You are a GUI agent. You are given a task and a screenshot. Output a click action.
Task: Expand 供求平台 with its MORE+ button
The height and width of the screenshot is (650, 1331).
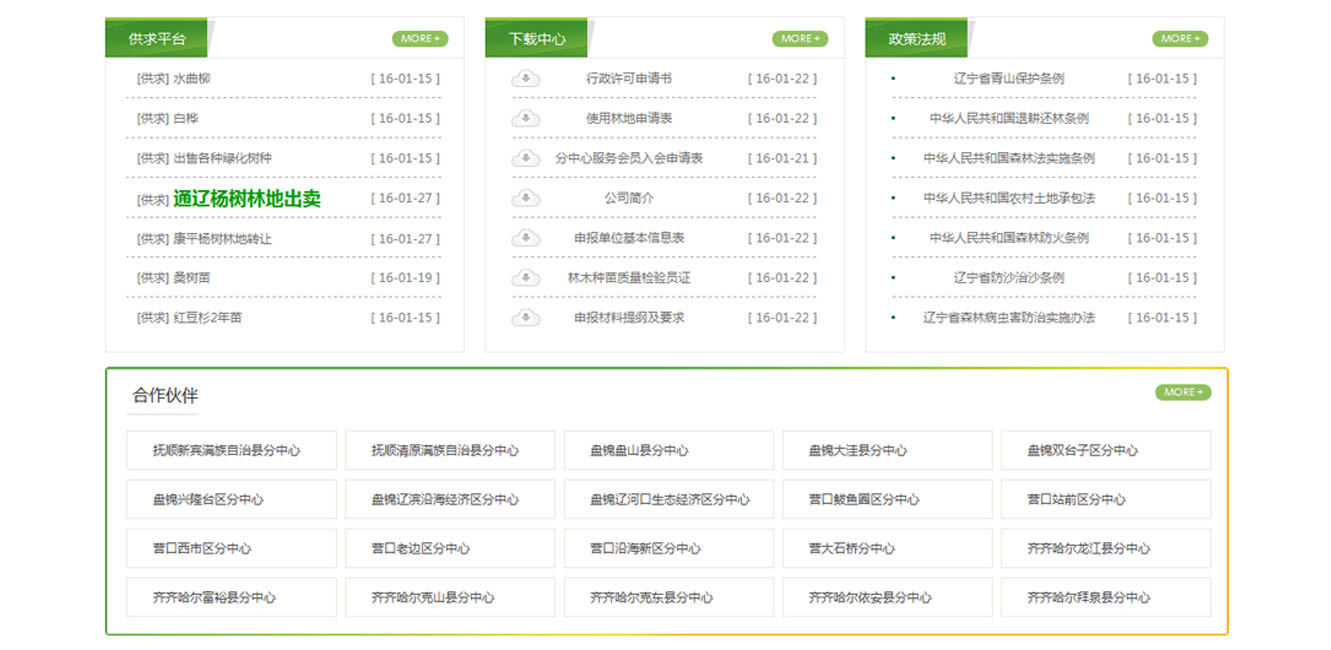point(420,39)
